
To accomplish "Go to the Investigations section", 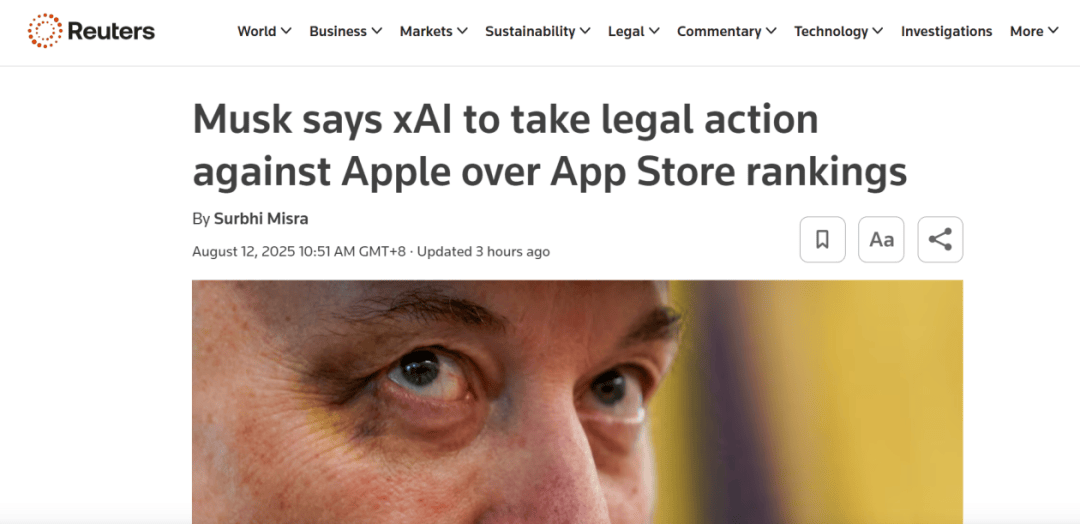I will (946, 31).
